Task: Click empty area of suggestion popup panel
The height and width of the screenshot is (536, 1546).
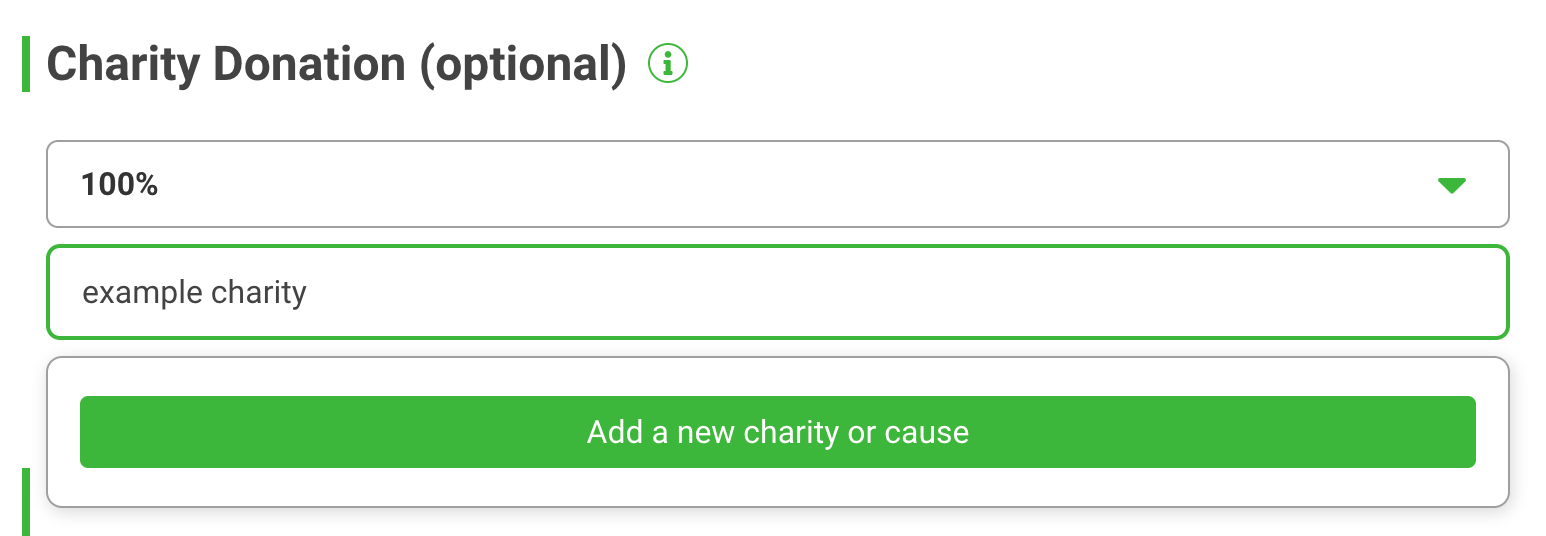Action: coord(777,487)
